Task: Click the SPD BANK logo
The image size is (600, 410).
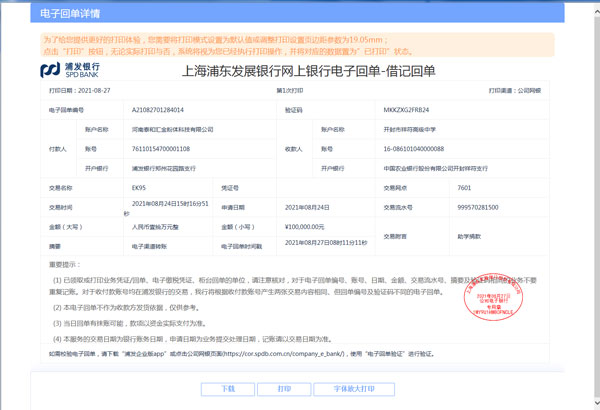Action: [x=70, y=70]
